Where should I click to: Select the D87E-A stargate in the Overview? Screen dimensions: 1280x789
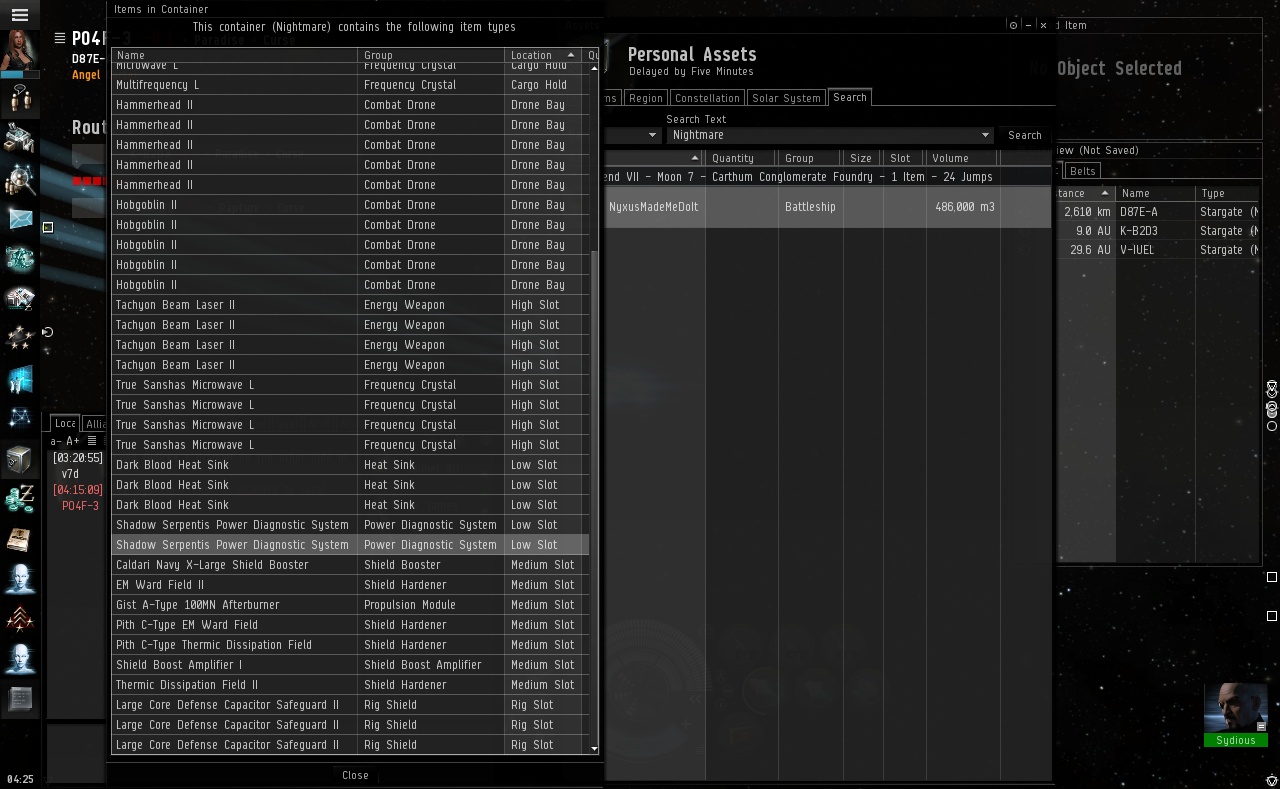[1158, 212]
